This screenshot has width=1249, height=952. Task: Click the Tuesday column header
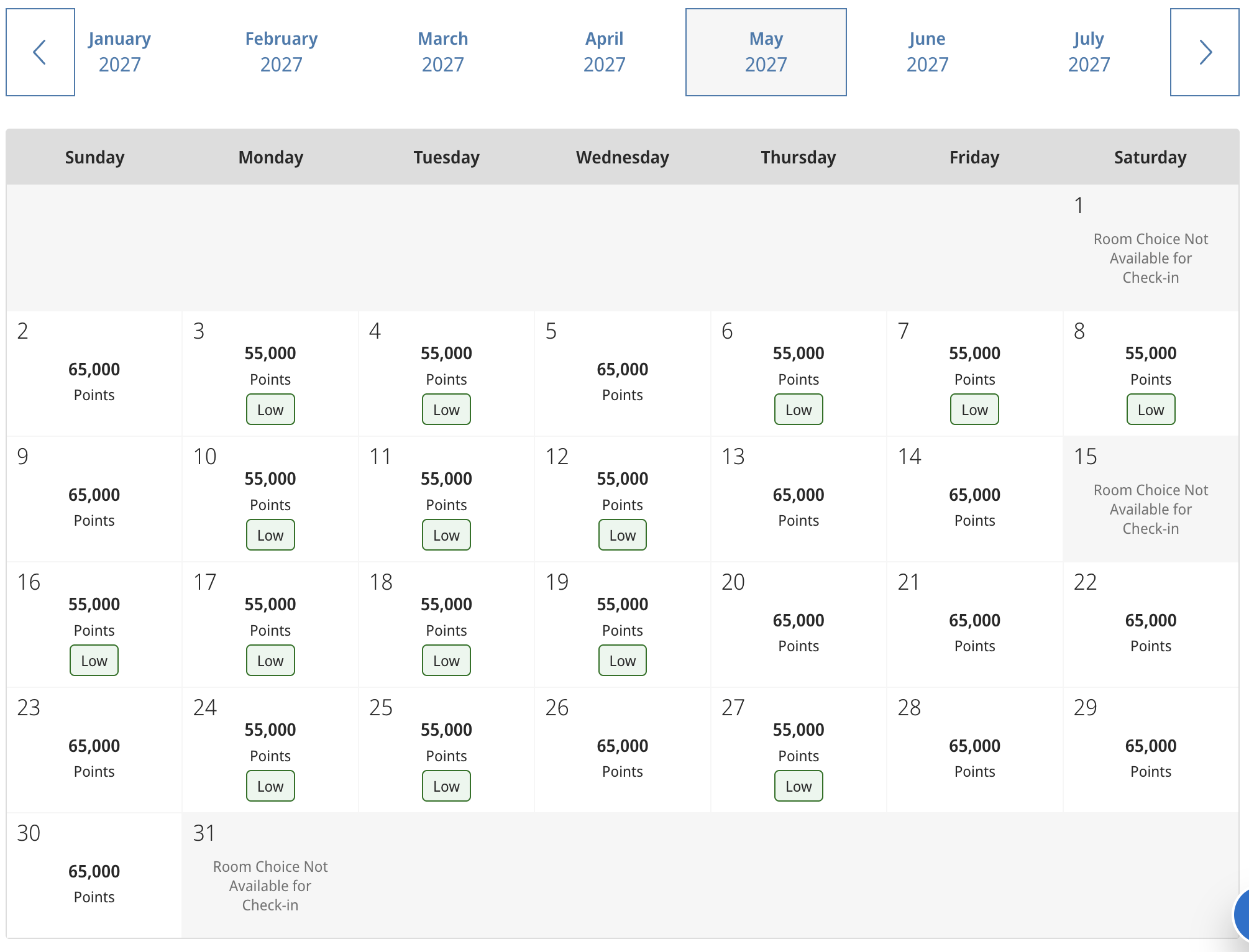[446, 157]
